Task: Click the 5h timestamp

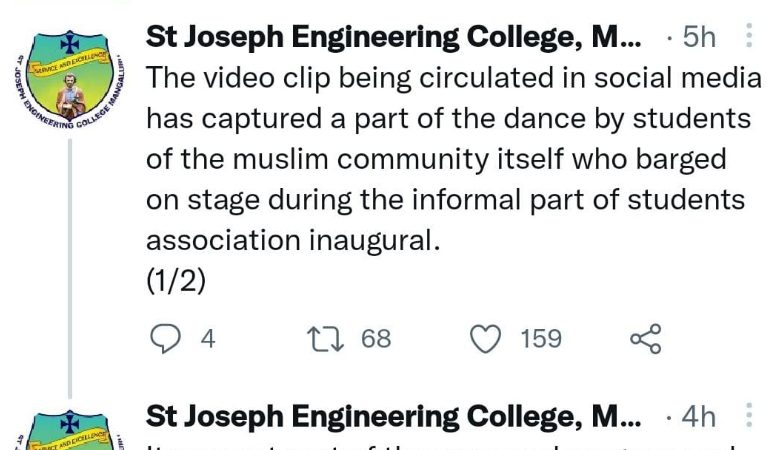Action: click(699, 37)
